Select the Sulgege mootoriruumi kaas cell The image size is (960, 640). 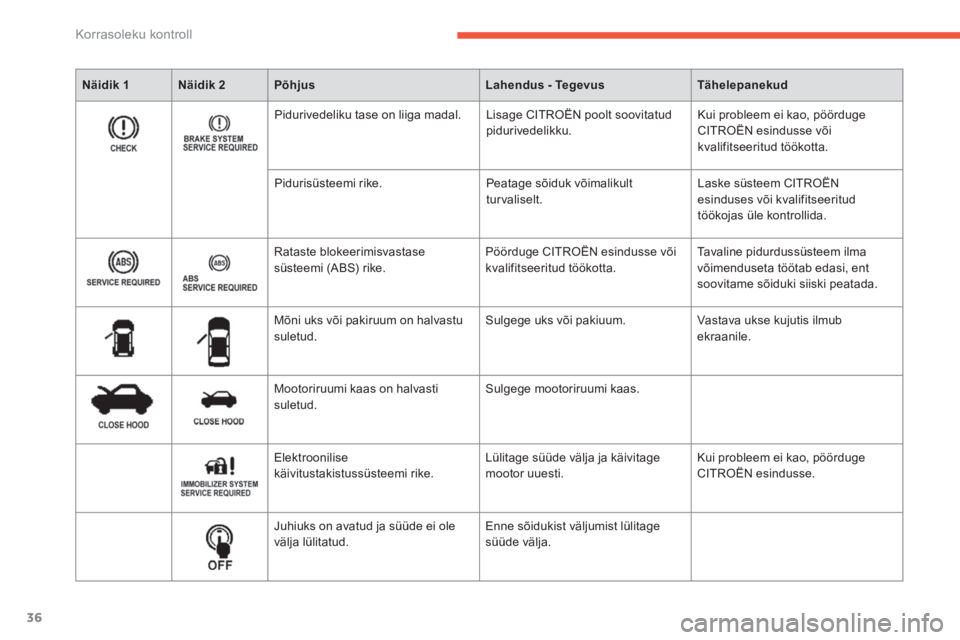[x=585, y=410]
